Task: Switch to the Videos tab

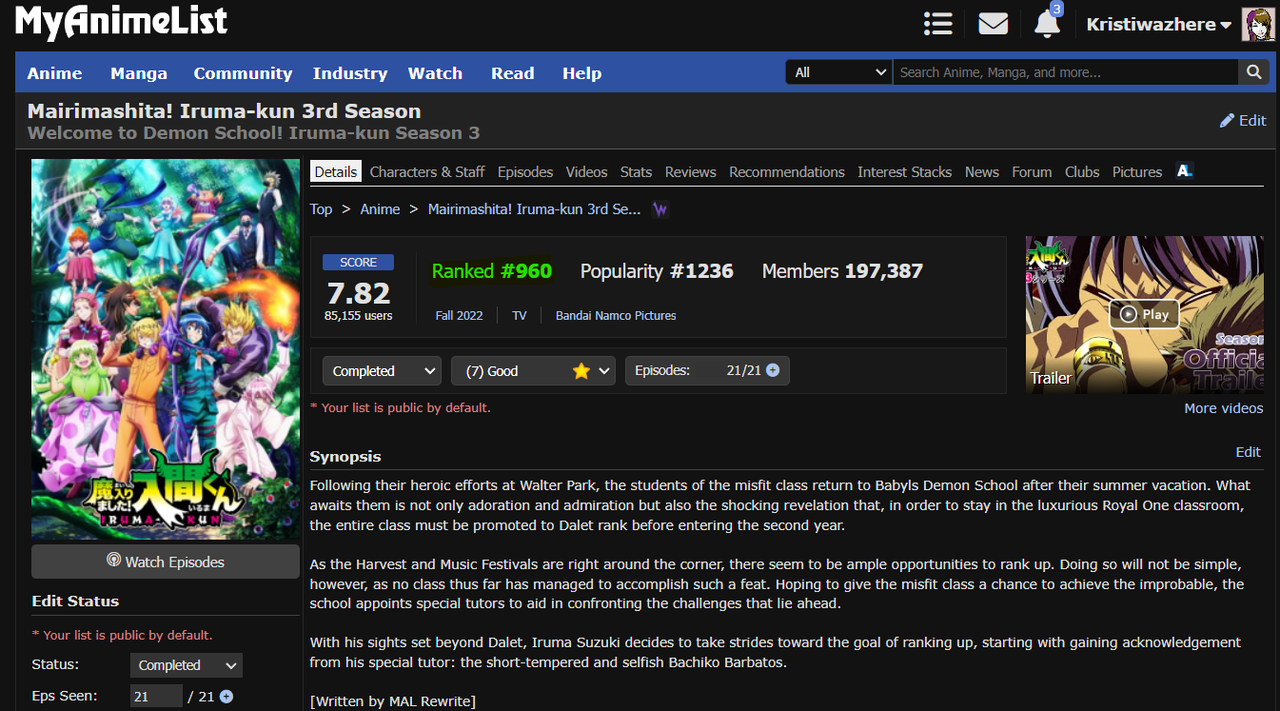Action: 587,172
